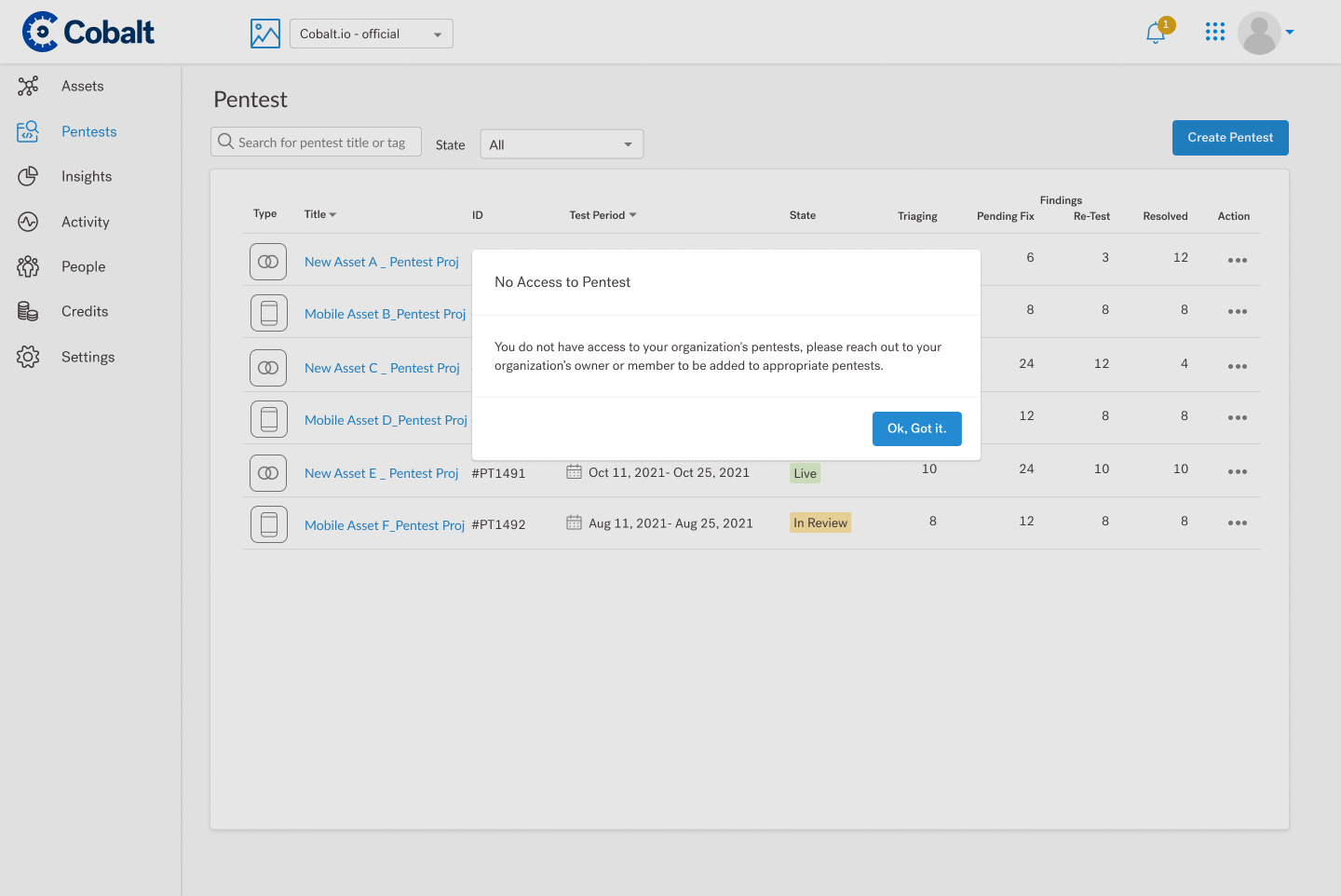
Task: Open action ellipsis for New Asset A row
Action: pyautogui.click(x=1237, y=261)
